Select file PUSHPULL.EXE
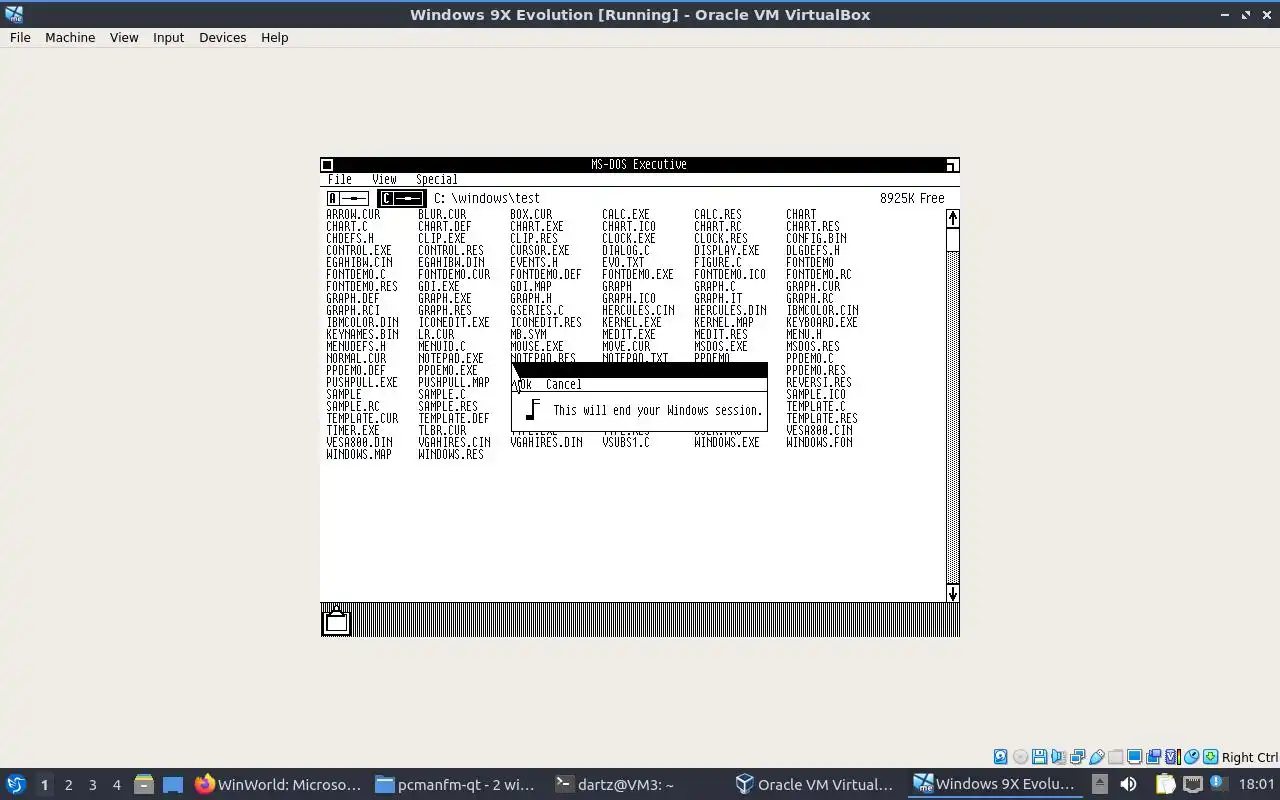 [362, 382]
